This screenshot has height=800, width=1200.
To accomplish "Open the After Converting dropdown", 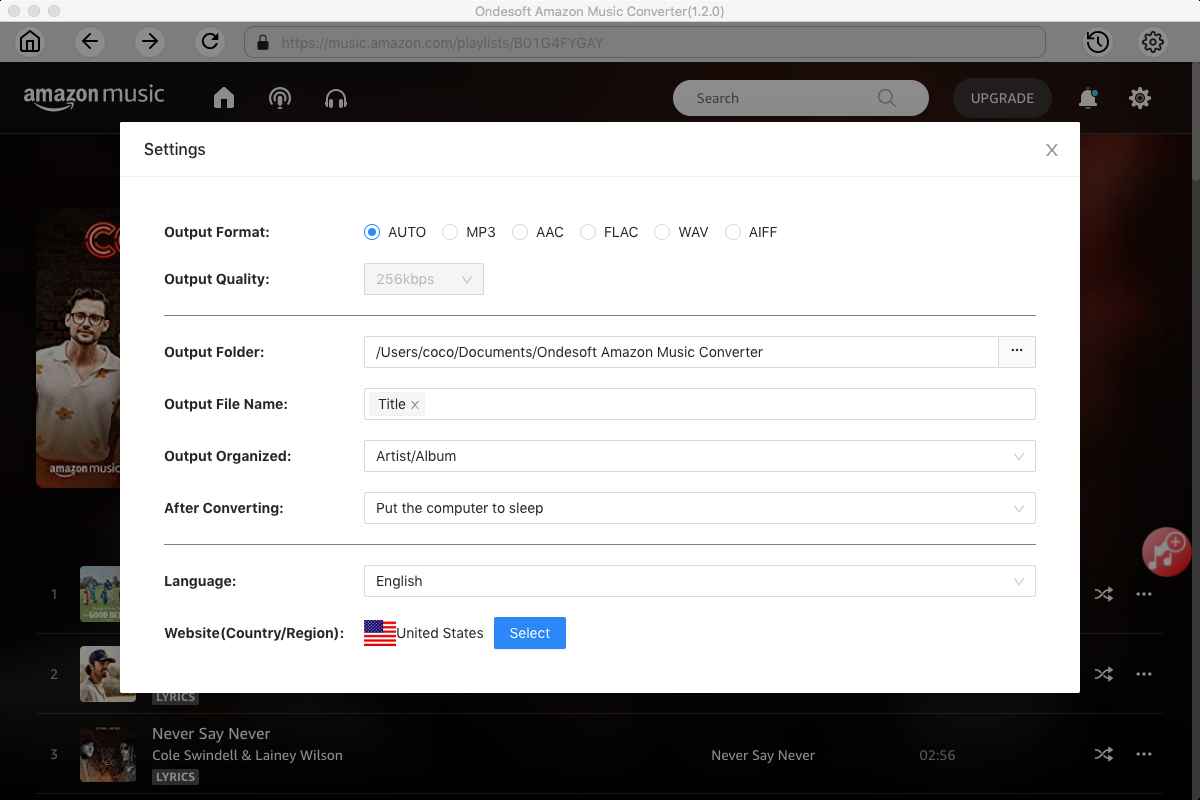I will pyautogui.click(x=699, y=508).
